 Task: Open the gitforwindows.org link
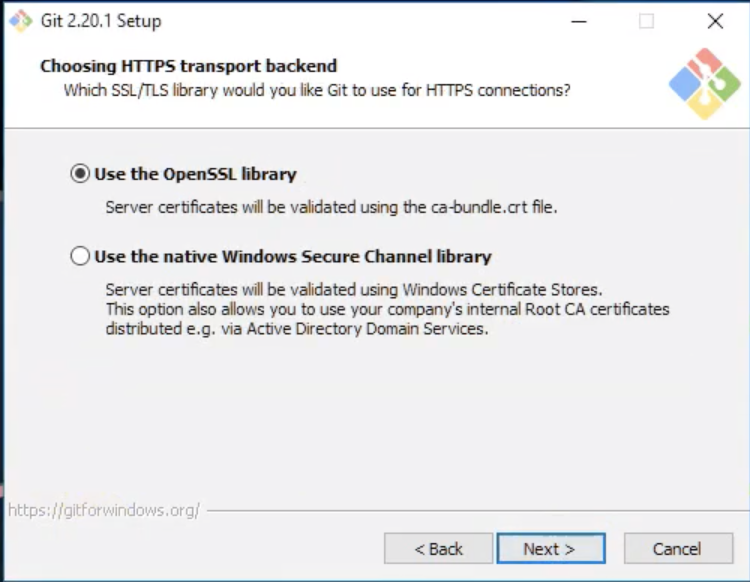pyautogui.click(x=104, y=510)
